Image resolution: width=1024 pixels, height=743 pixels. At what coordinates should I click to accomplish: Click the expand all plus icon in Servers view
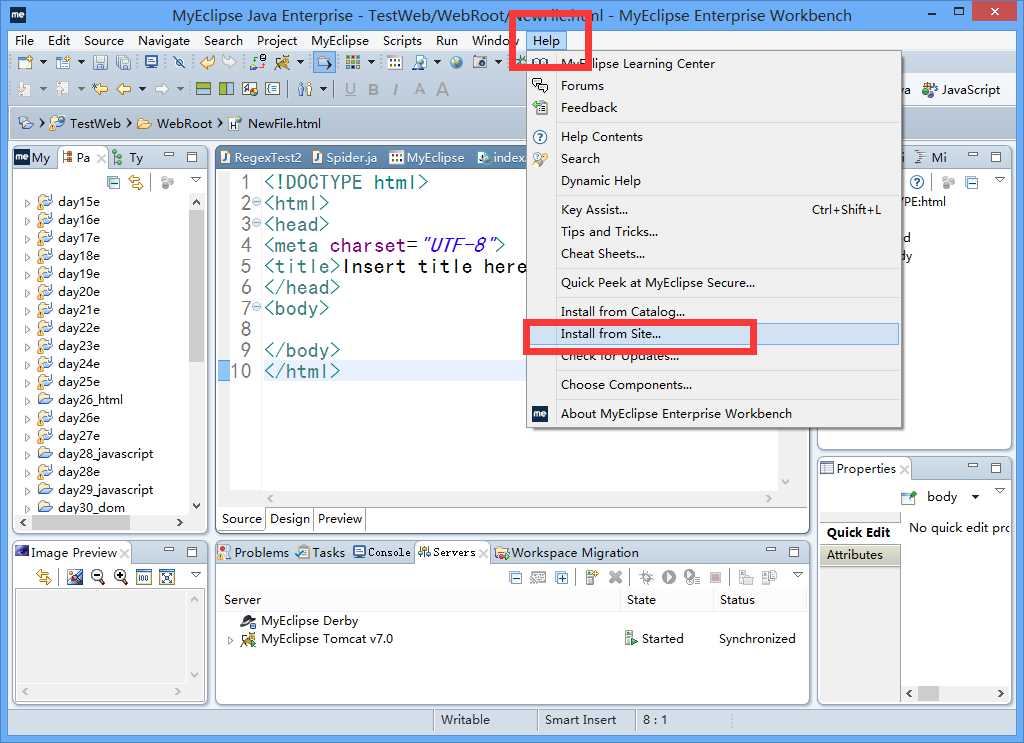[562, 577]
